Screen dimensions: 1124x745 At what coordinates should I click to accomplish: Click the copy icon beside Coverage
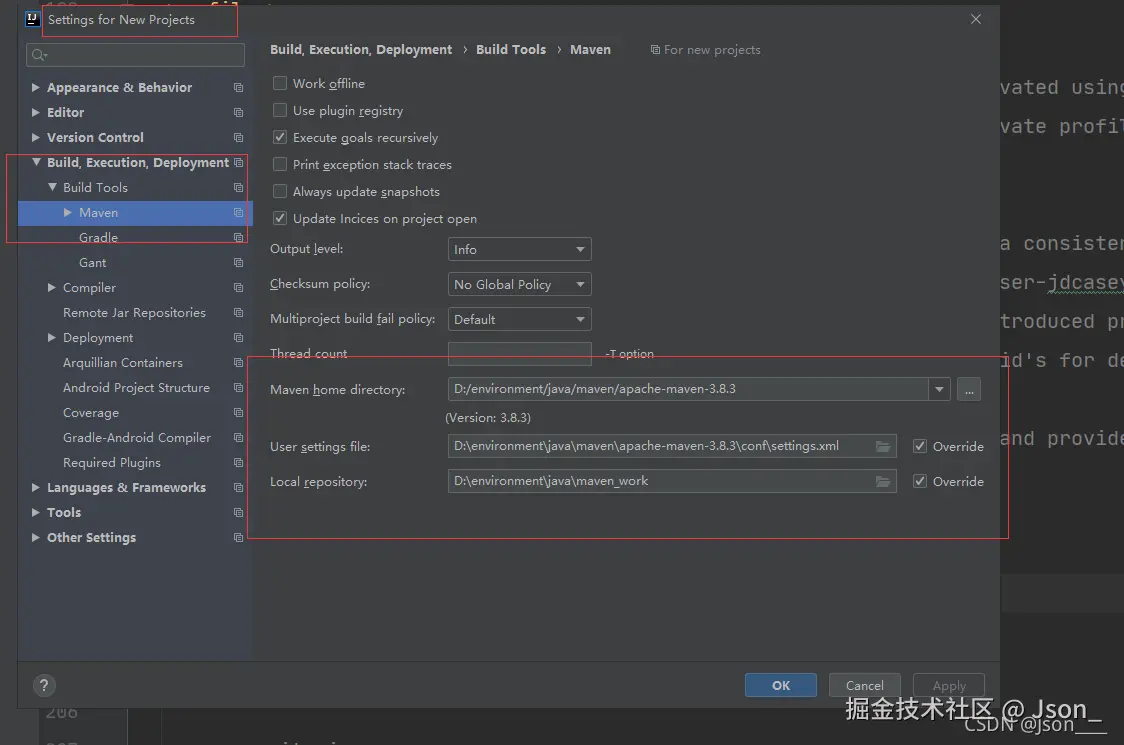[x=239, y=413]
